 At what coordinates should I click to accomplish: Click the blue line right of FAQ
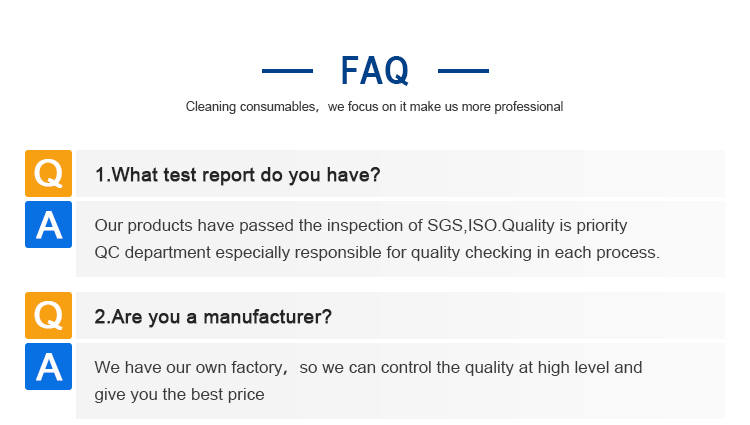pos(463,71)
